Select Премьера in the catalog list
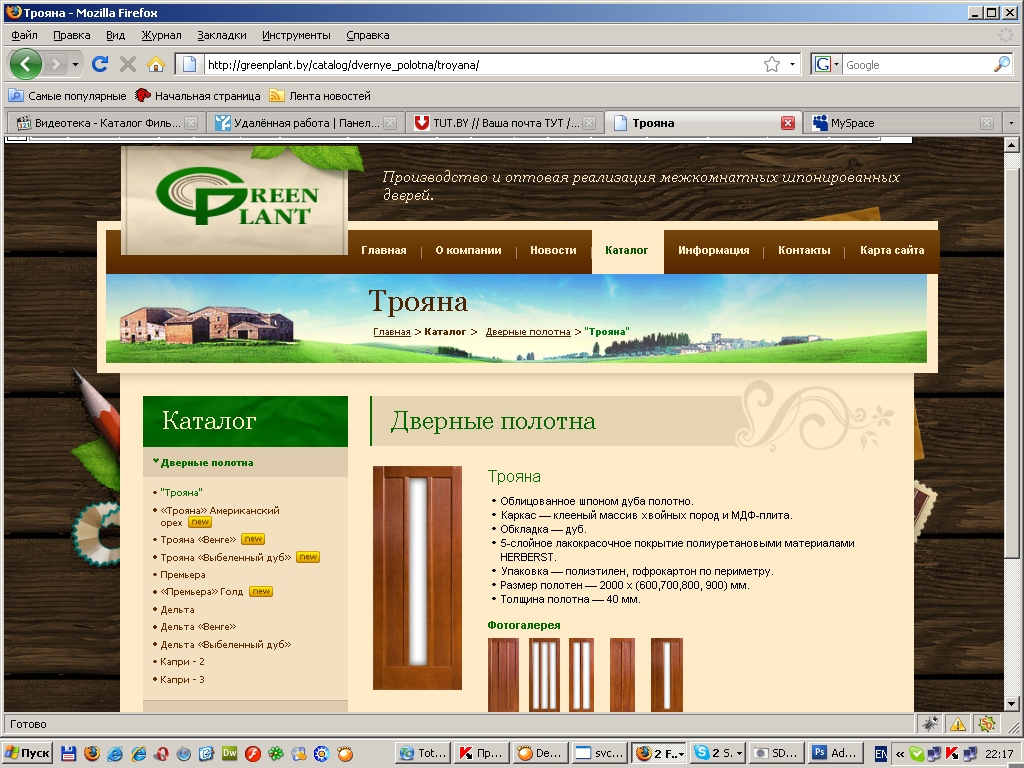The height and width of the screenshot is (768, 1024). tap(182, 575)
